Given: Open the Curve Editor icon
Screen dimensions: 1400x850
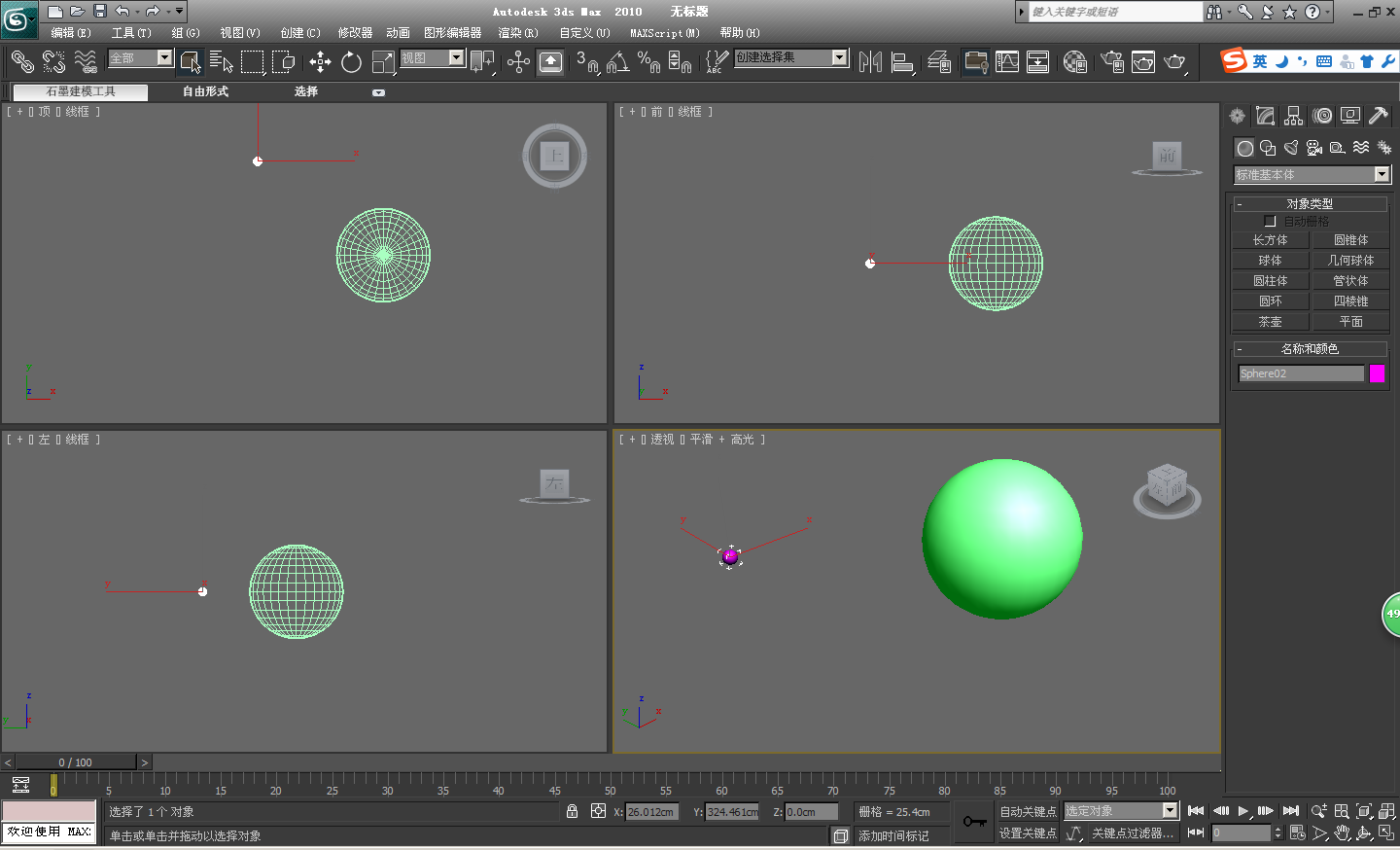Looking at the screenshot, I should 1007,62.
